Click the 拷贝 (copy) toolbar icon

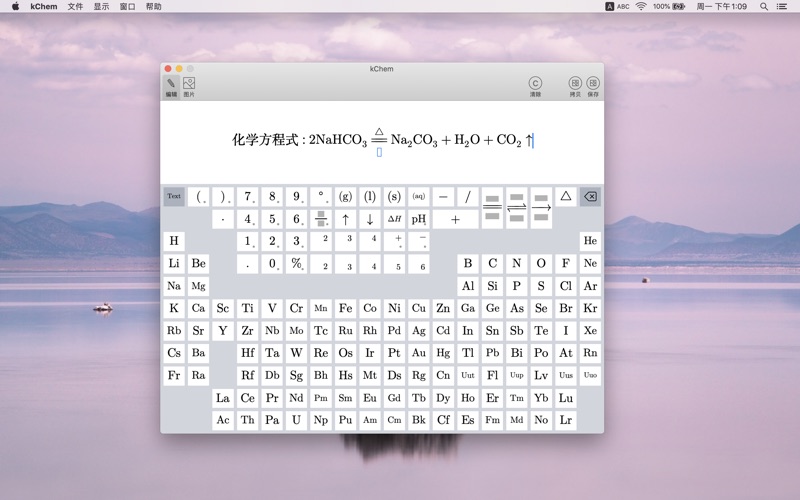coord(575,87)
